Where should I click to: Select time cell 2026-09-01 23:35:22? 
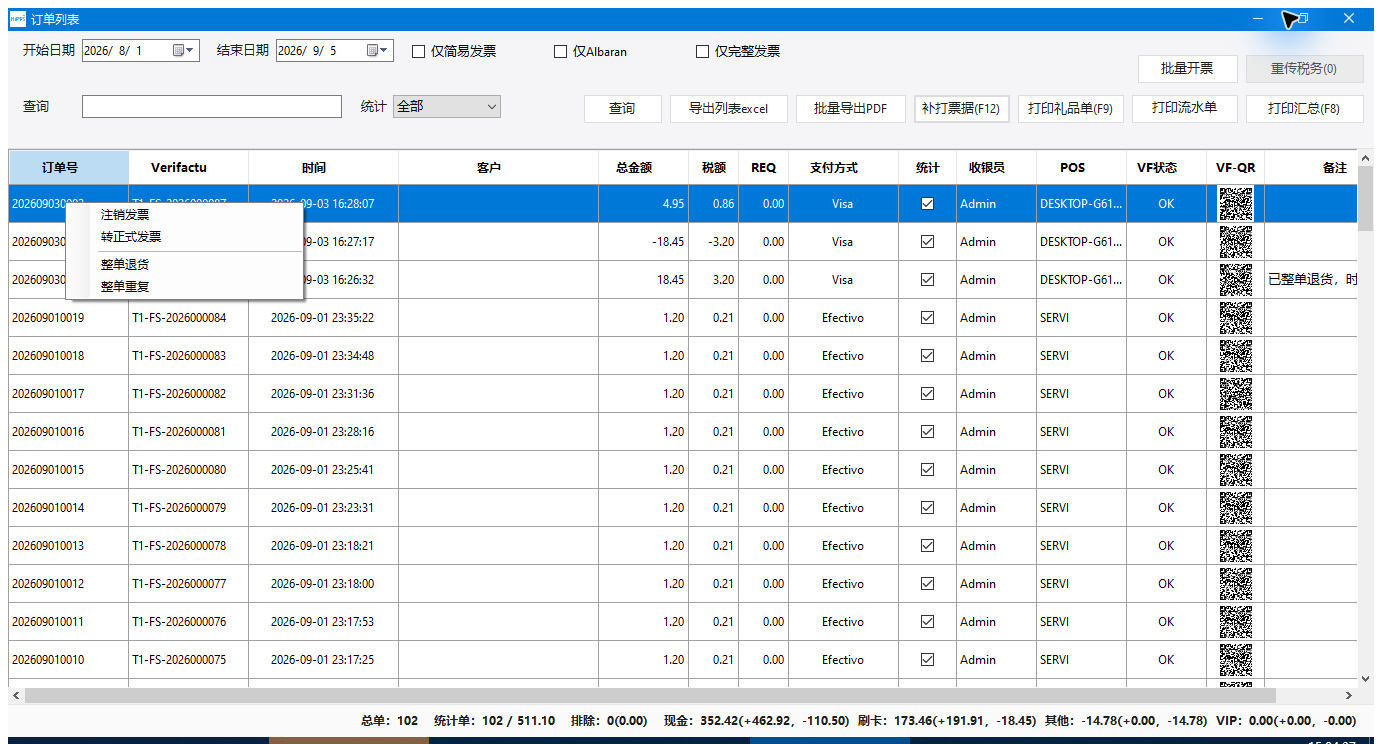323,318
